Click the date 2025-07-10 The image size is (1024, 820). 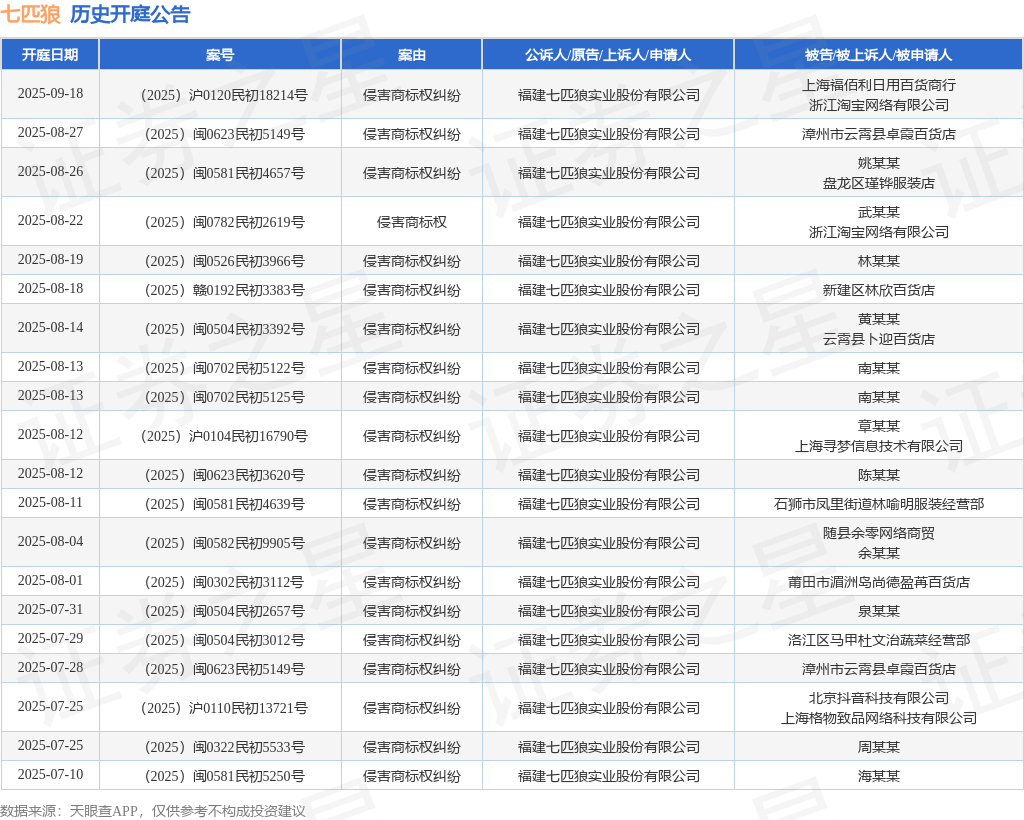tap(50, 774)
